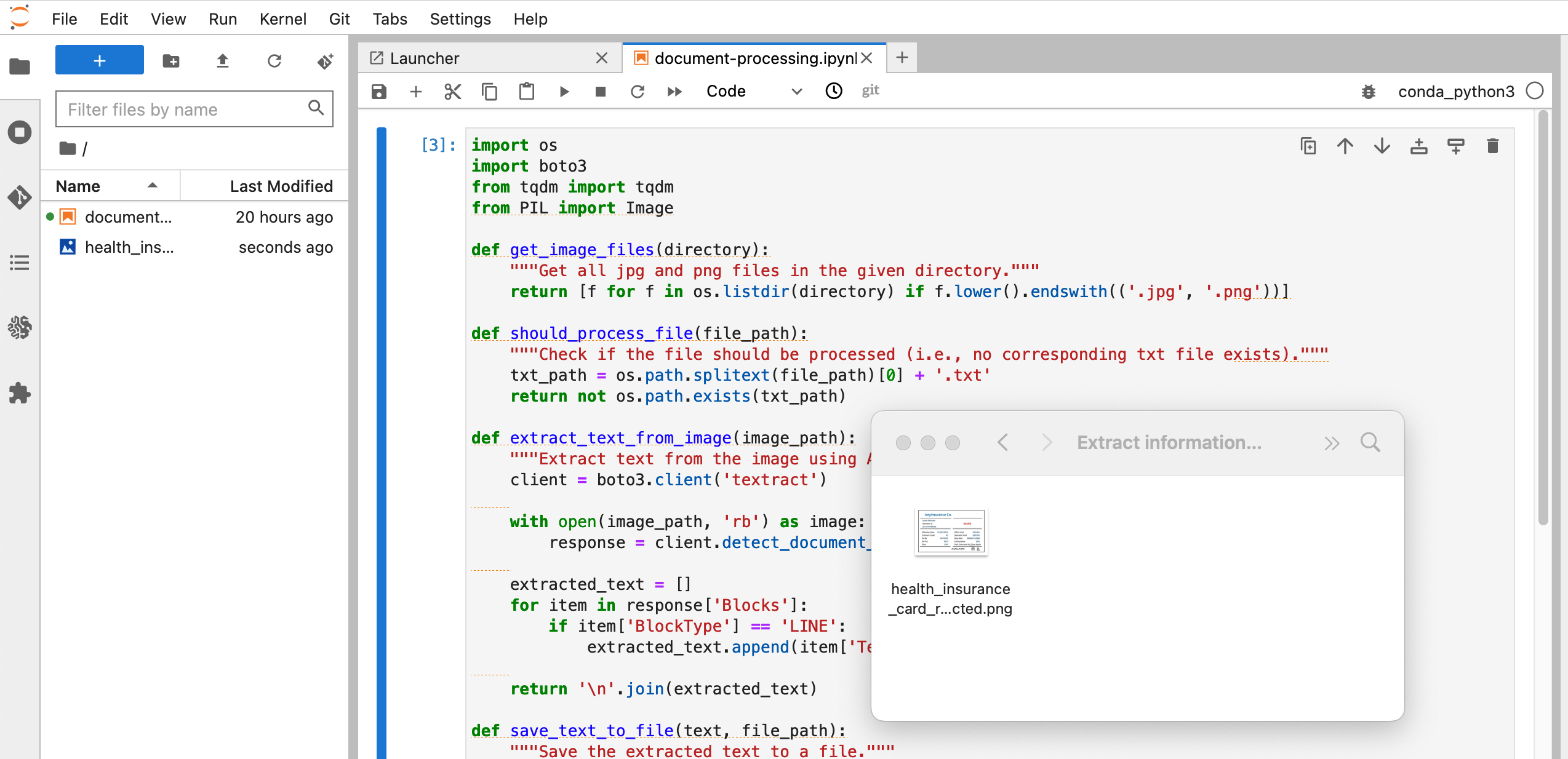Image resolution: width=1568 pixels, height=759 pixels.
Task: Open the Git sidebar panel
Action: click(x=20, y=197)
